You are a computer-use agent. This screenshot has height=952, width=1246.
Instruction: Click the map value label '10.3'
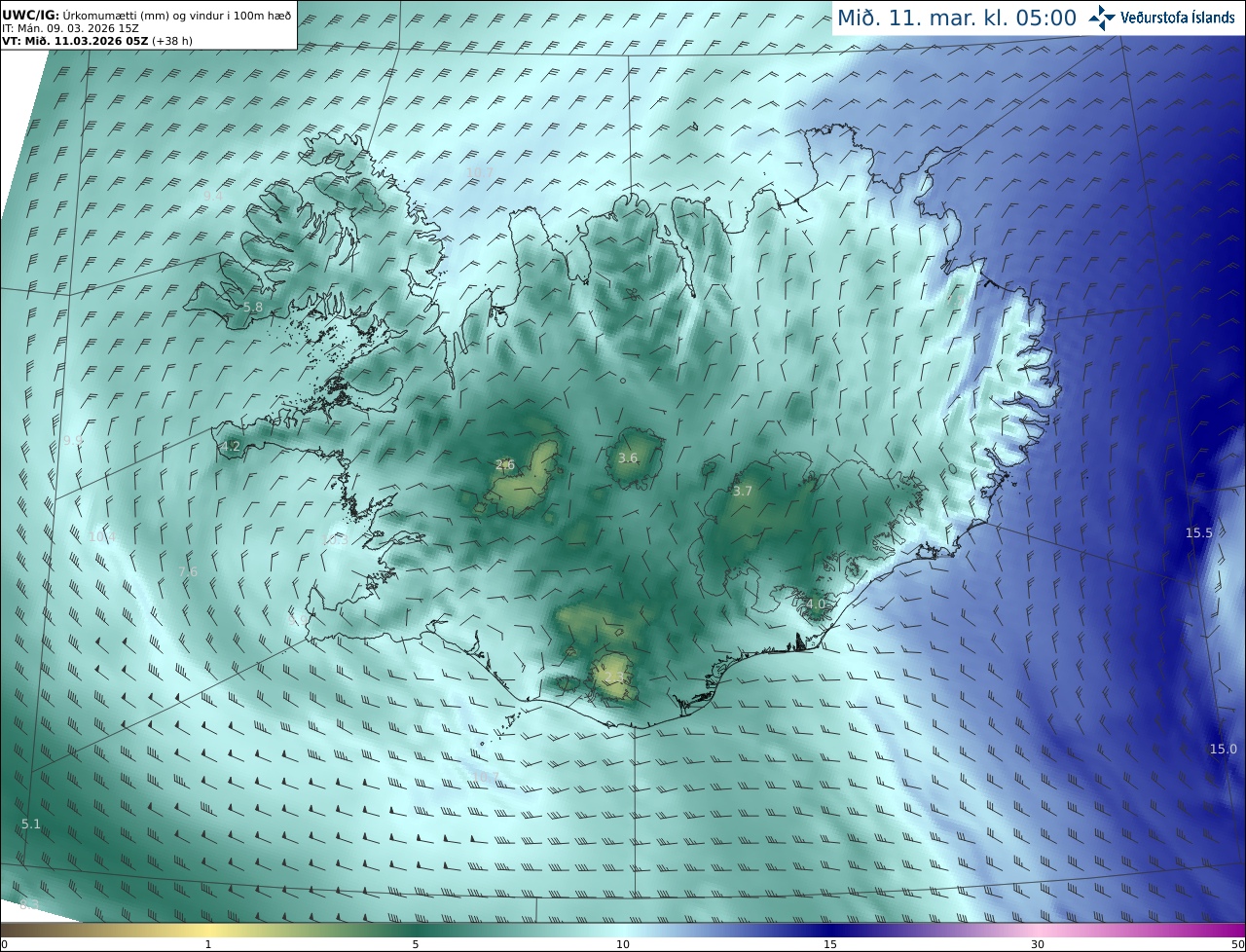pyautogui.click(x=334, y=538)
